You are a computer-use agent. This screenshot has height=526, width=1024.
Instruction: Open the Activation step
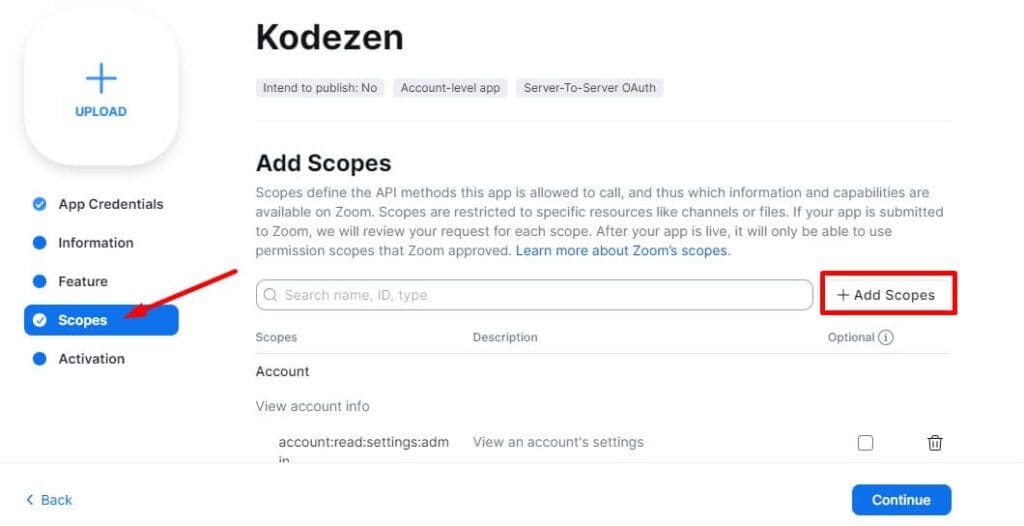coord(91,359)
